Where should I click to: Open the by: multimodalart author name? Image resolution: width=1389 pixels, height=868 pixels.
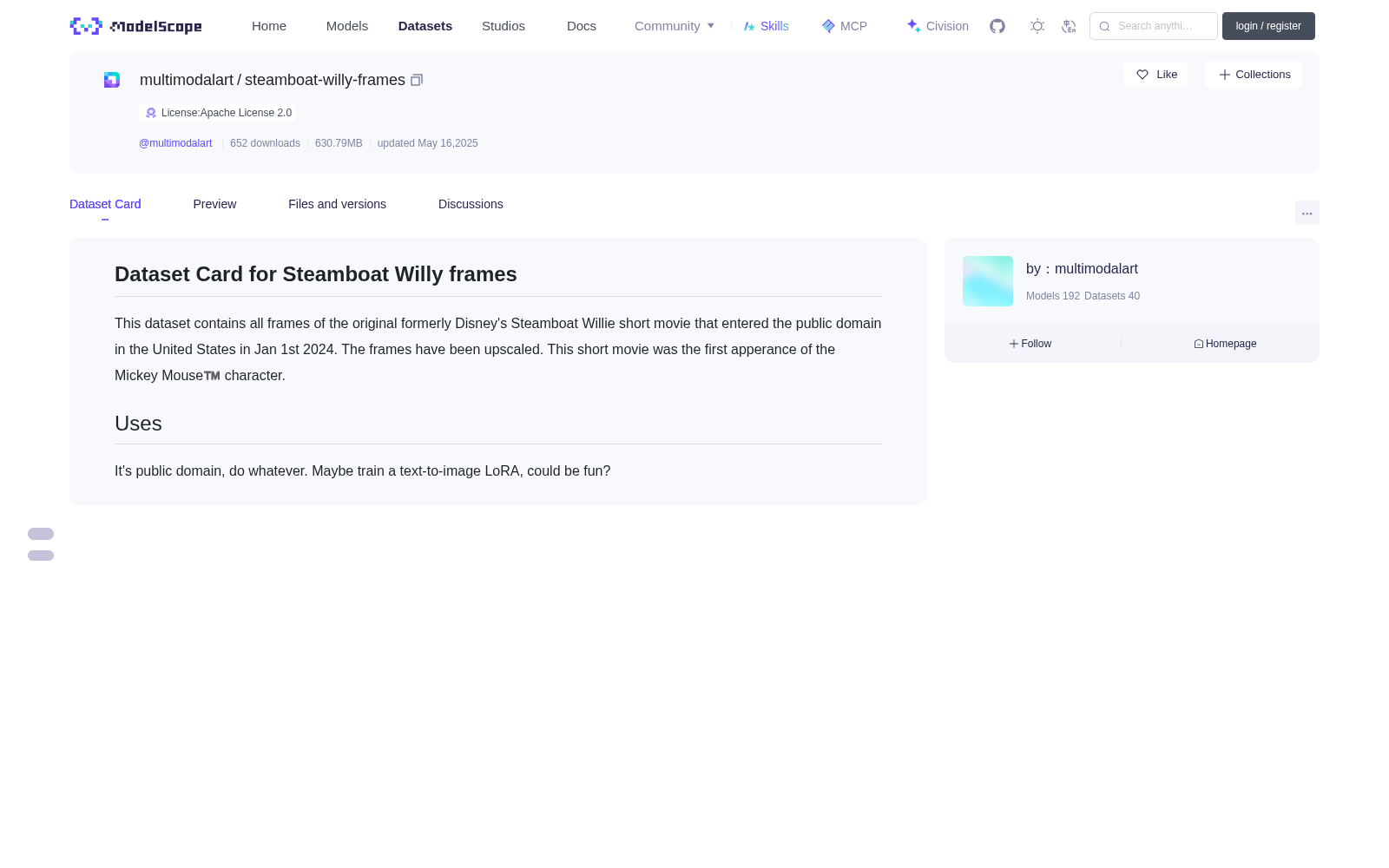click(x=1082, y=269)
